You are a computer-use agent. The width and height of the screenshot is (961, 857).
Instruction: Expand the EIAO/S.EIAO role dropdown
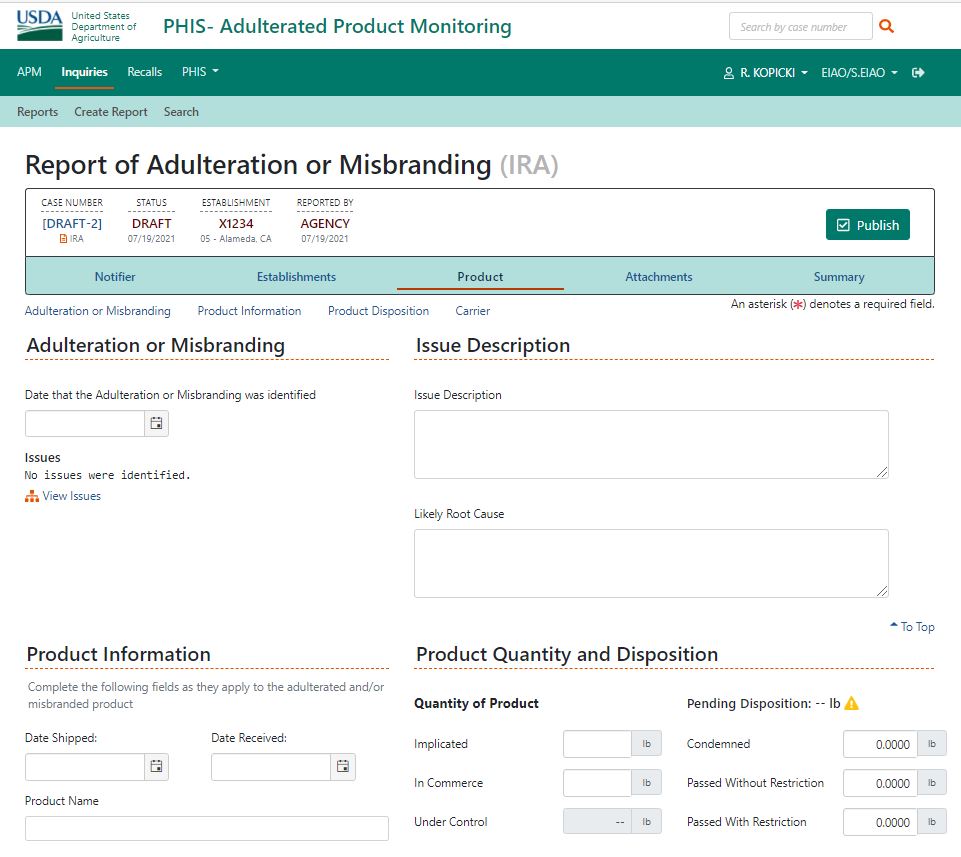(x=859, y=73)
